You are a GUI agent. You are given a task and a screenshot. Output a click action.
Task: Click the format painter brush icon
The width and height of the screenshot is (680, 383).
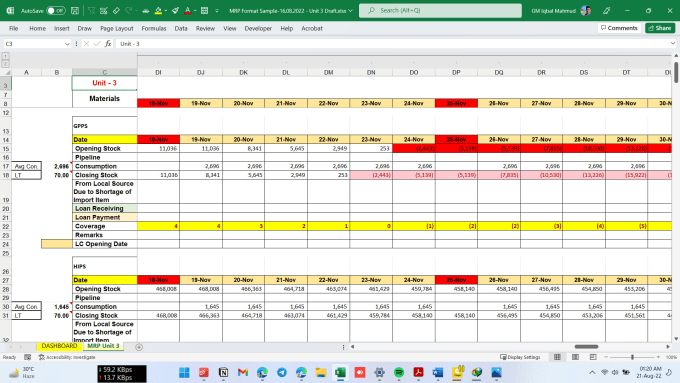[x=175, y=10]
